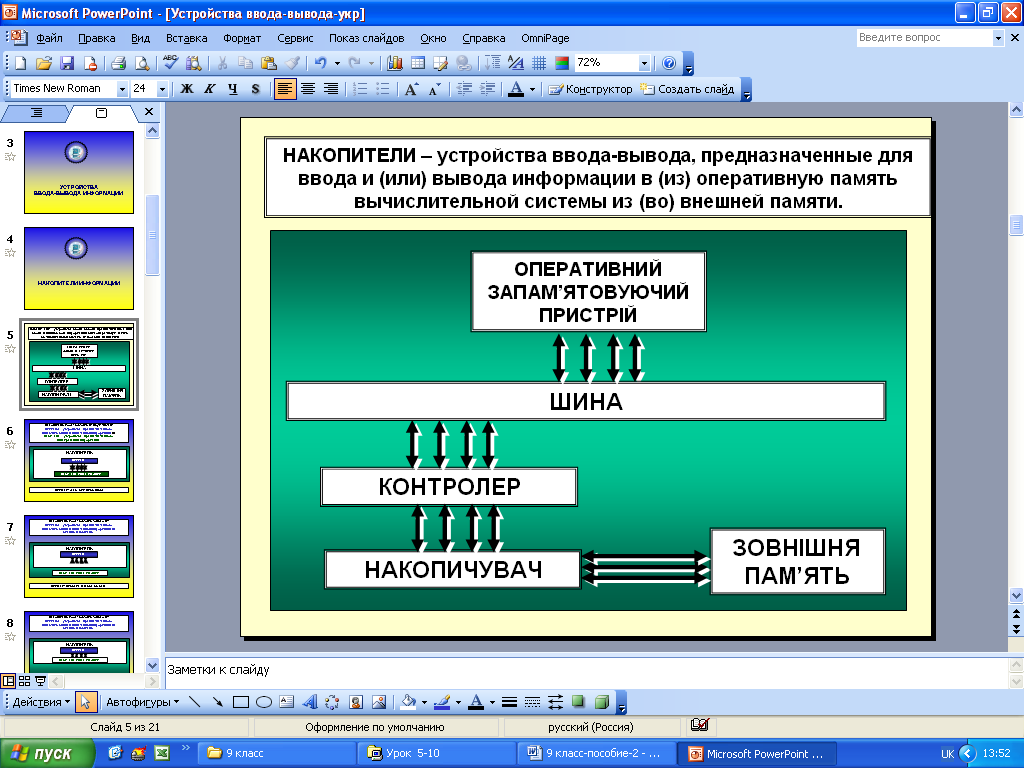Undo the last action
The height and width of the screenshot is (768, 1024).
point(320,63)
